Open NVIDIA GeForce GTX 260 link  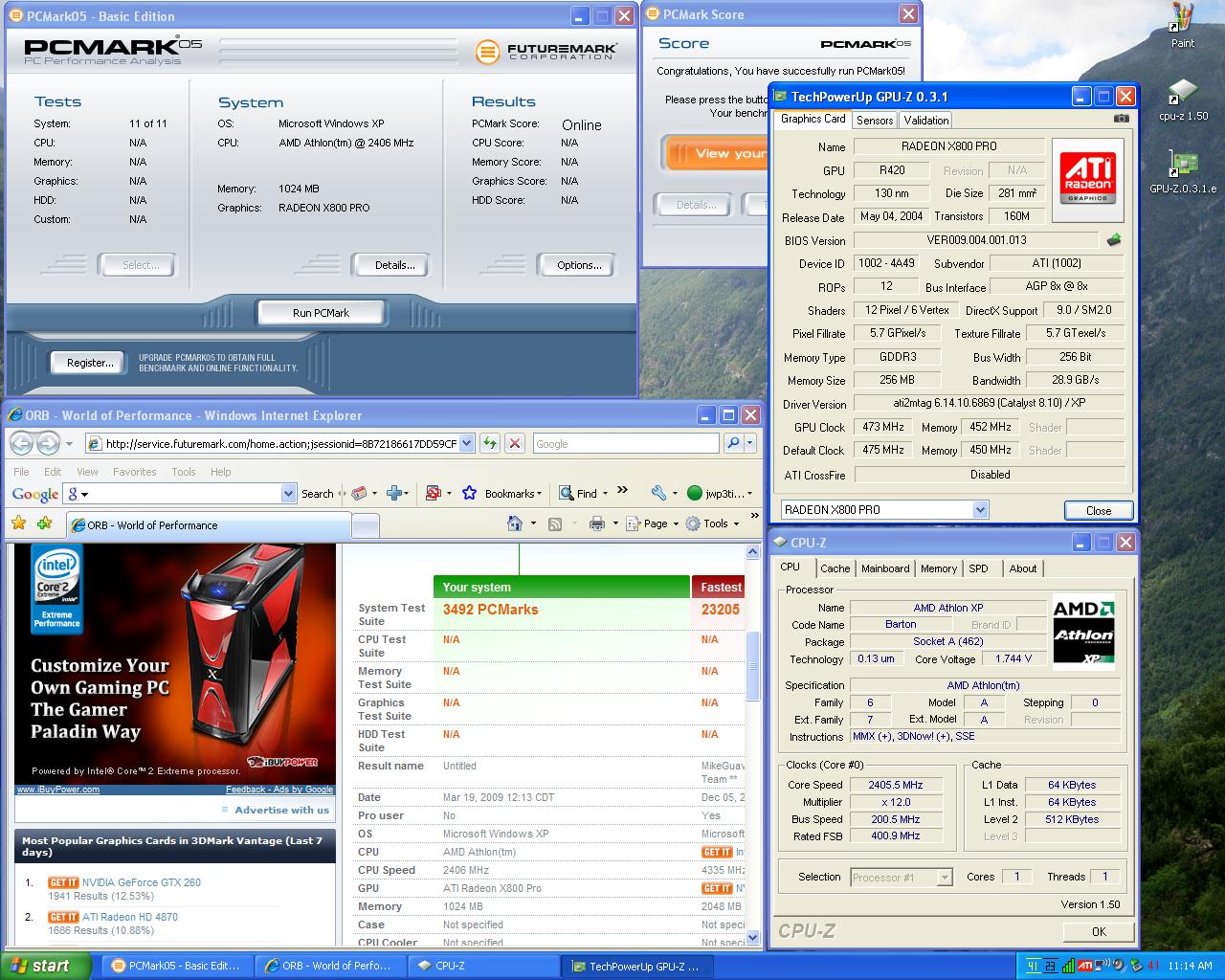click(x=142, y=882)
